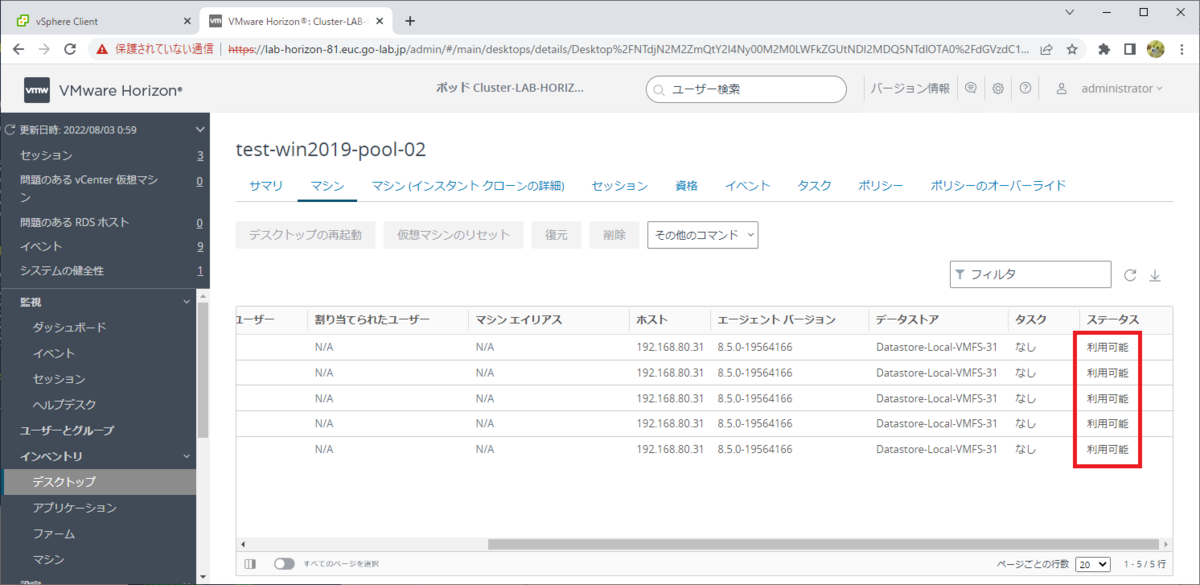Image resolution: width=1200 pixels, height=585 pixels.
Task: Open the settings gear icon in Horizon header
Action: (998, 88)
